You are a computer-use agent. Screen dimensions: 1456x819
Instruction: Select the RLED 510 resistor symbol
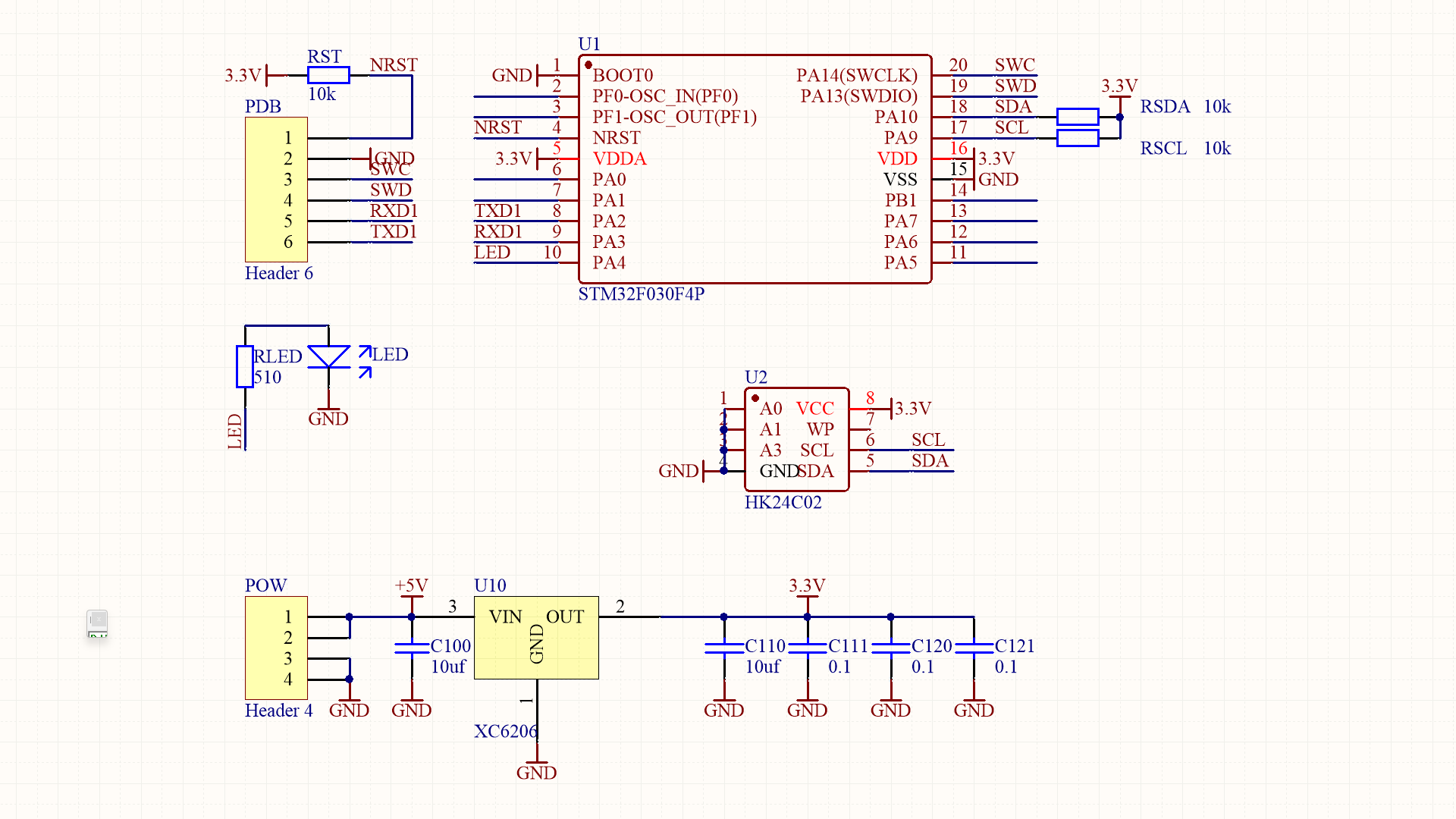point(244,366)
